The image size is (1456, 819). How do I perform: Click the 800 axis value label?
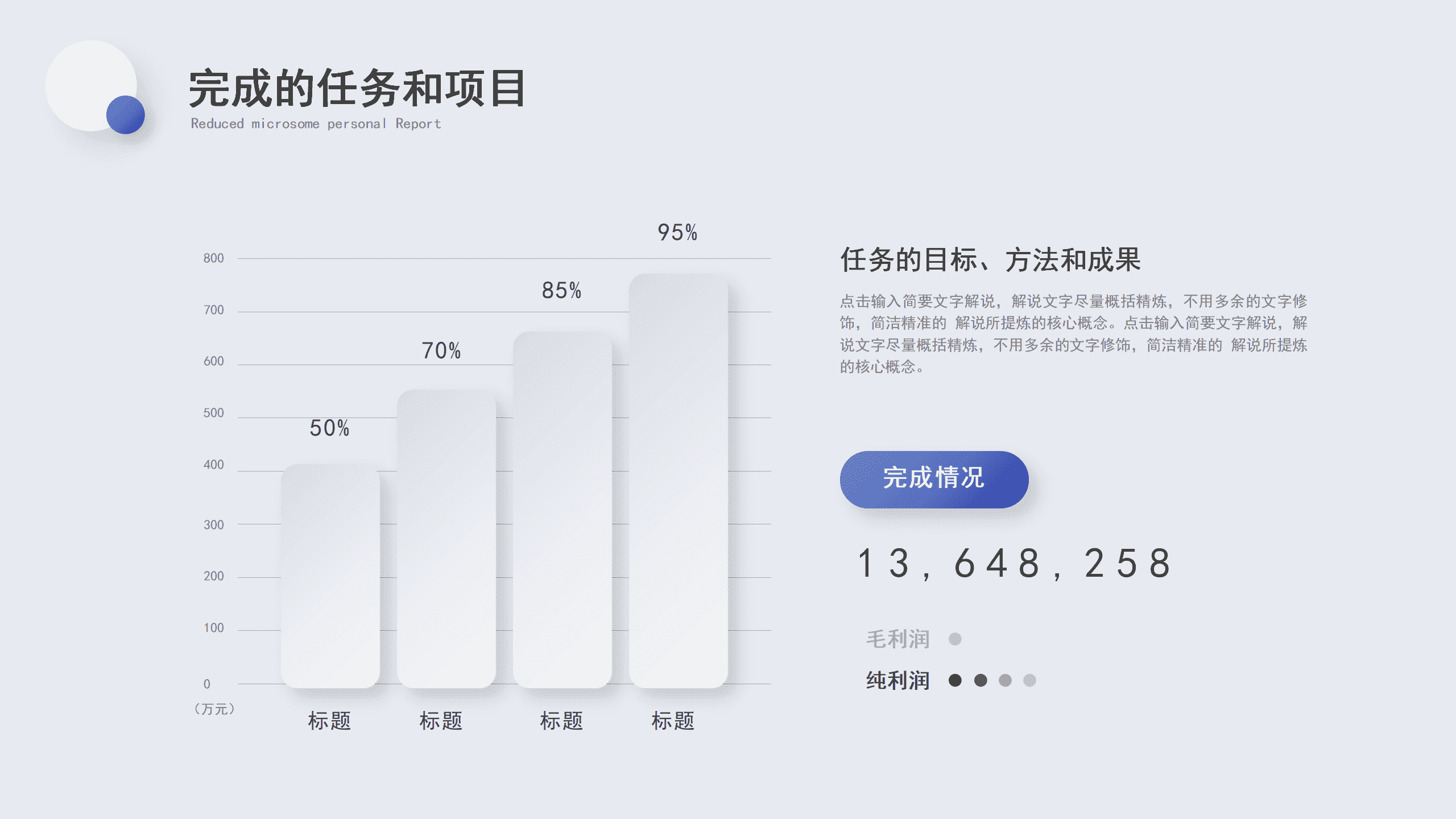(213, 258)
